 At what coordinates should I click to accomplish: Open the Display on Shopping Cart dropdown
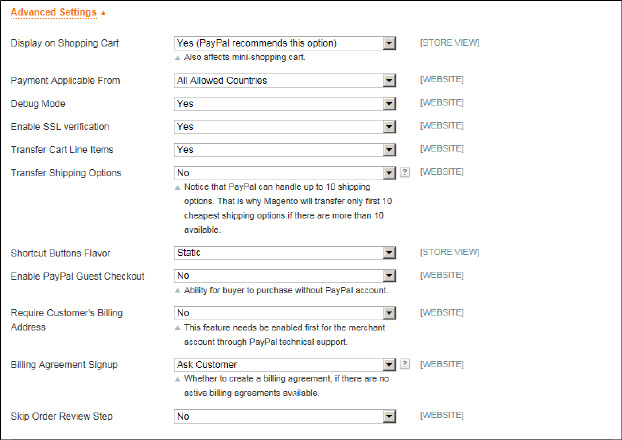285,43
